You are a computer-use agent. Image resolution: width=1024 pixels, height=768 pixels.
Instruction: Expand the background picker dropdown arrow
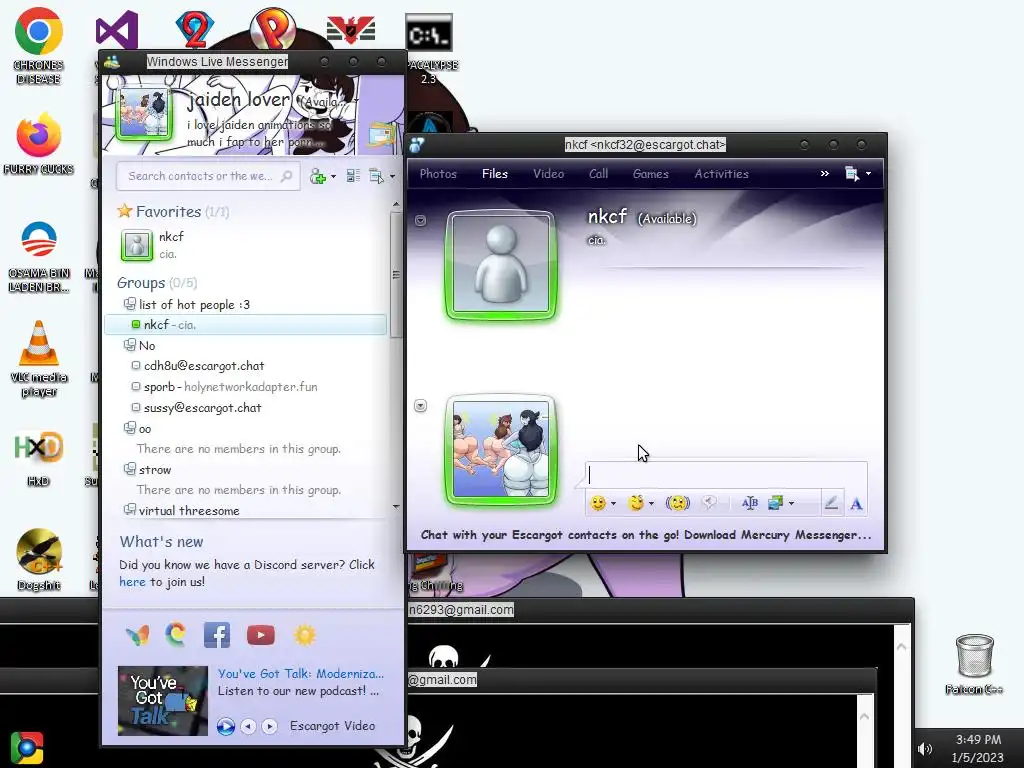792,504
